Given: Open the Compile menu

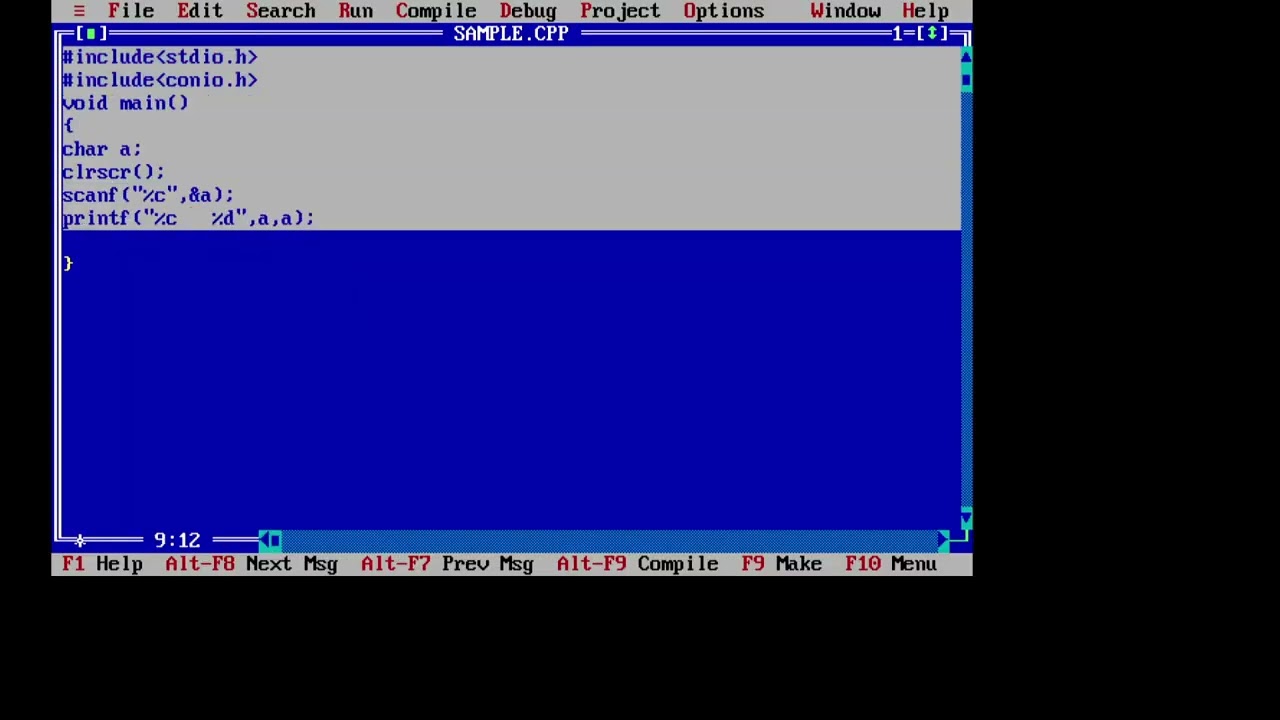Looking at the screenshot, I should click(436, 11).
